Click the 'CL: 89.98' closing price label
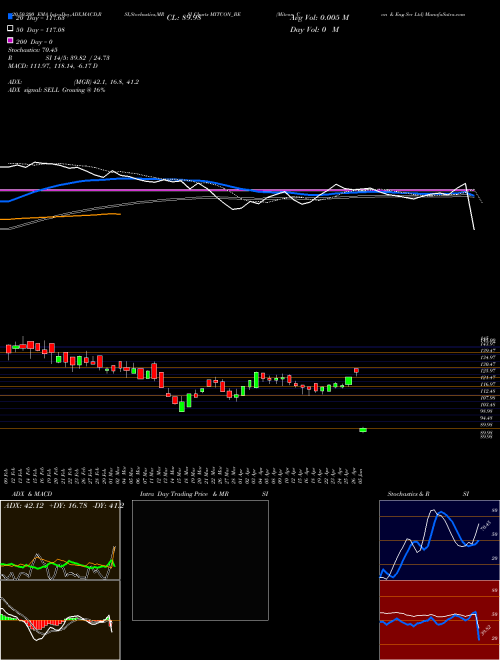Screen dimensions: 500x660 (x=184, y=18)
